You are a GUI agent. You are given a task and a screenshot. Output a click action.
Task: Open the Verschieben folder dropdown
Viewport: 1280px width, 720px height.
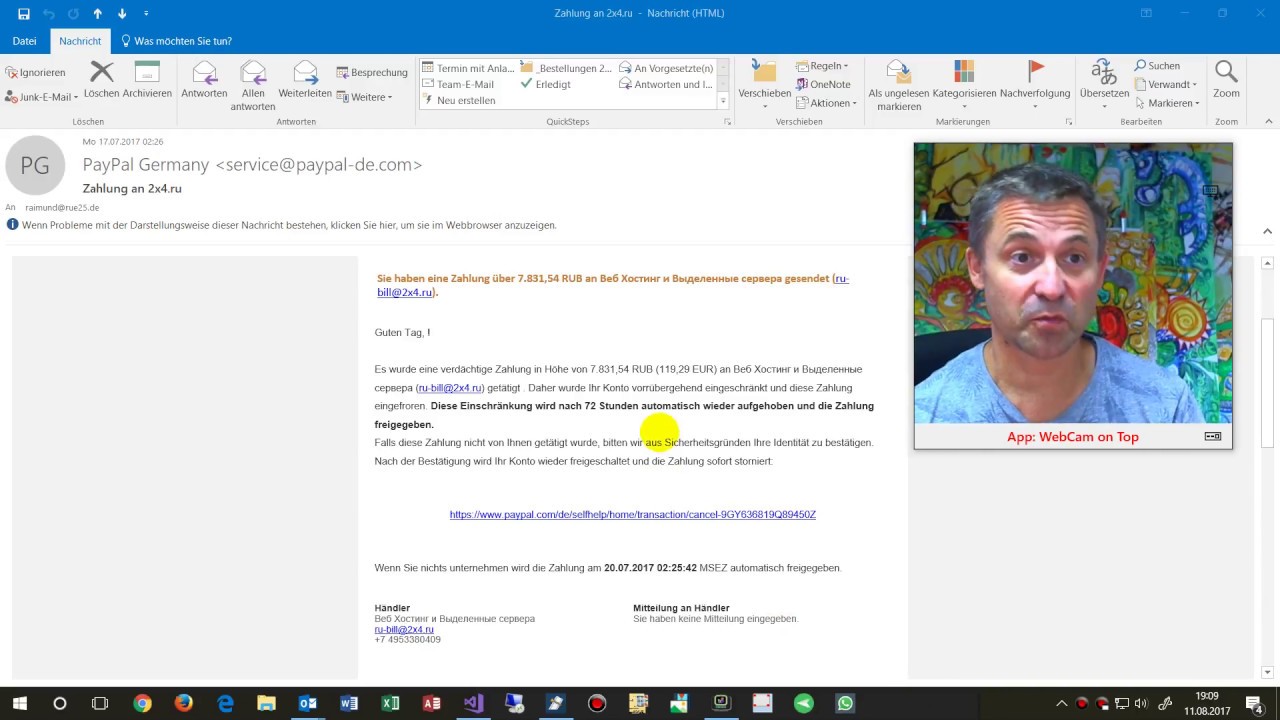[765, 99]
